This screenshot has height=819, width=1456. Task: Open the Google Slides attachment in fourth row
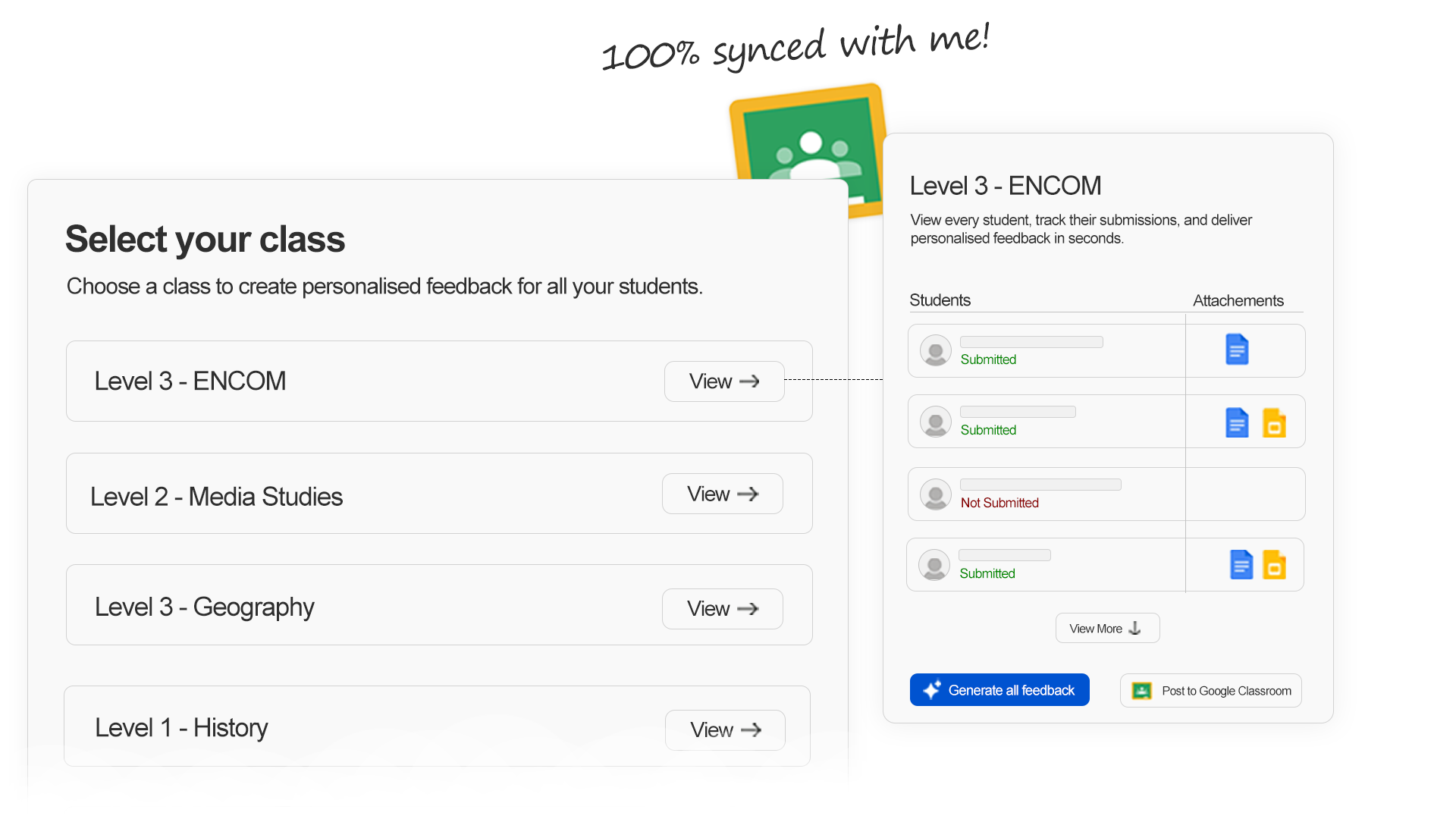1274,564
